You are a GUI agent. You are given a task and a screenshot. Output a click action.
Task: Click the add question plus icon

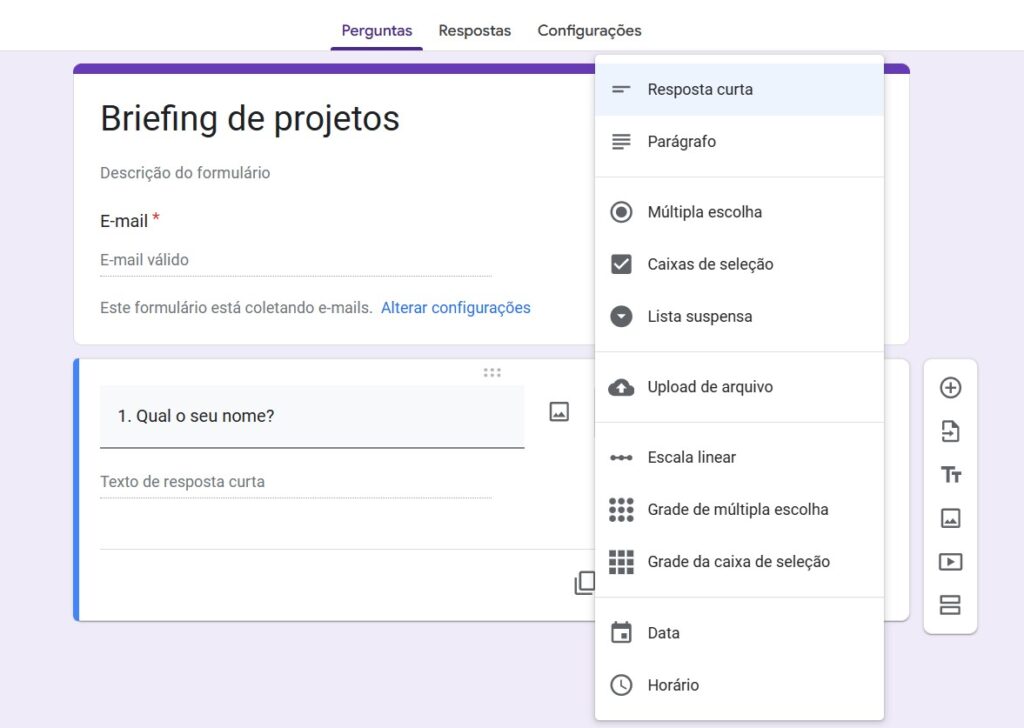point(950,388)
